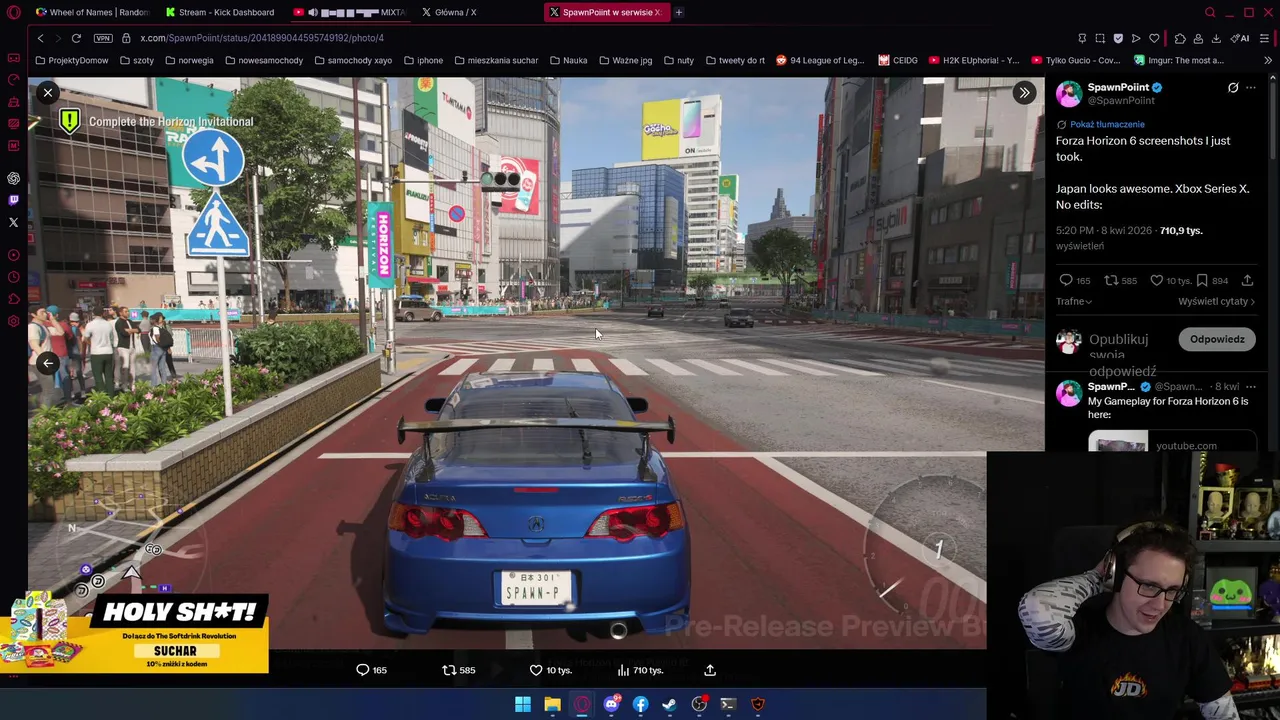Open the ad blocker shield icon
Viewport: 1280px width, 720px height.
1118,38
